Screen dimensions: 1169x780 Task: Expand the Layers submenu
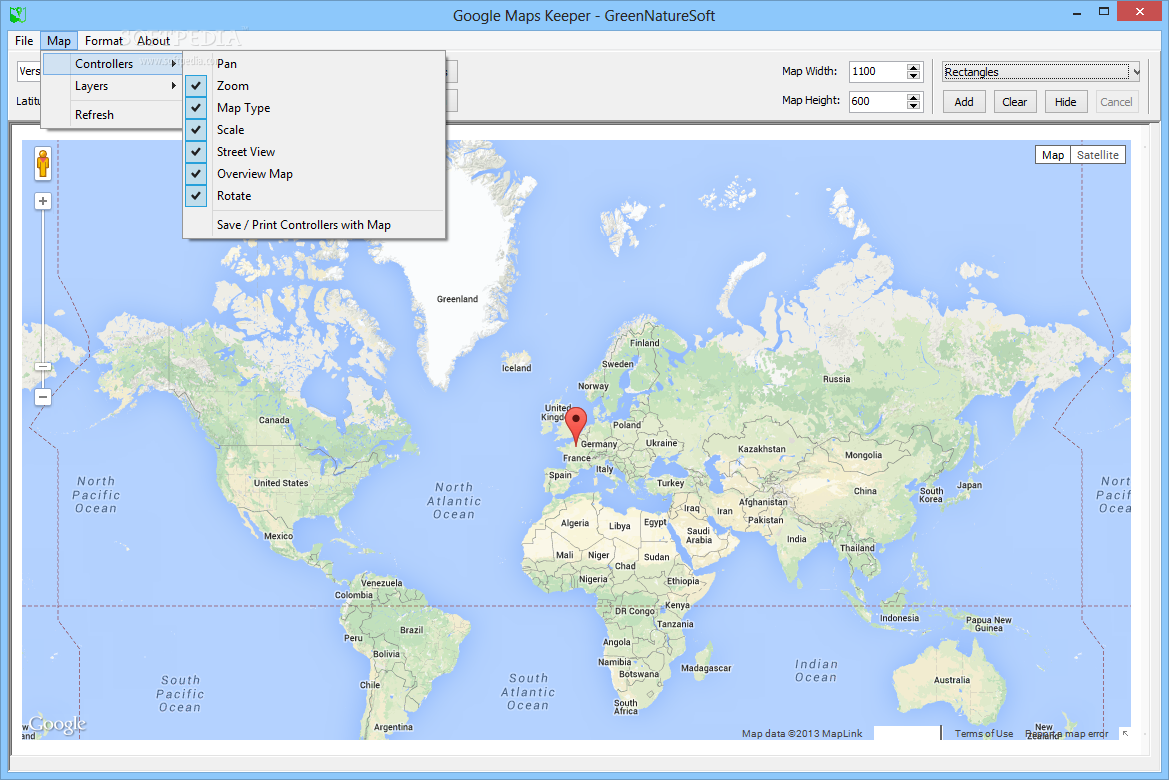coord(112,86)
